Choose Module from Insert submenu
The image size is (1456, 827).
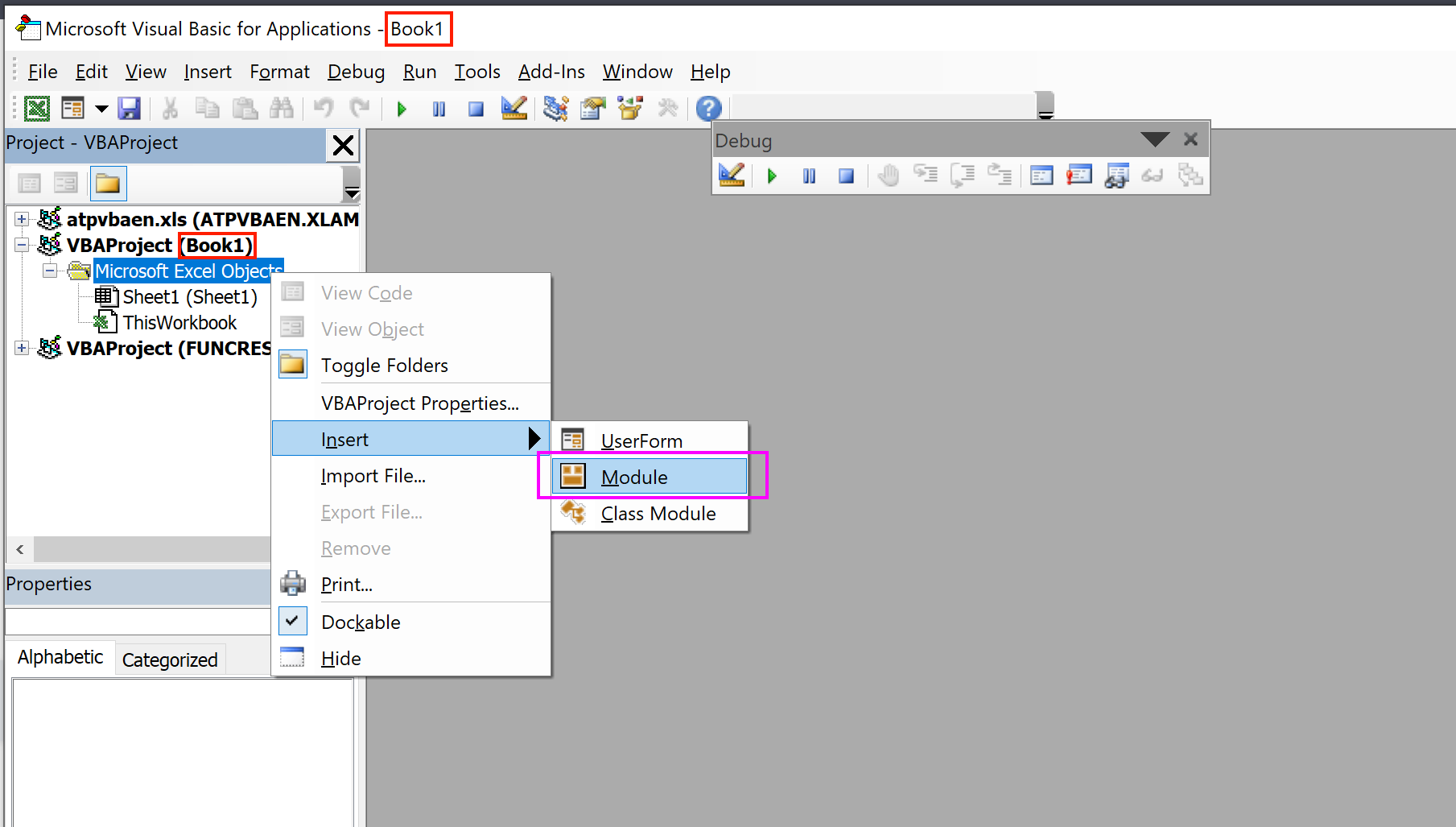[650, 477]
